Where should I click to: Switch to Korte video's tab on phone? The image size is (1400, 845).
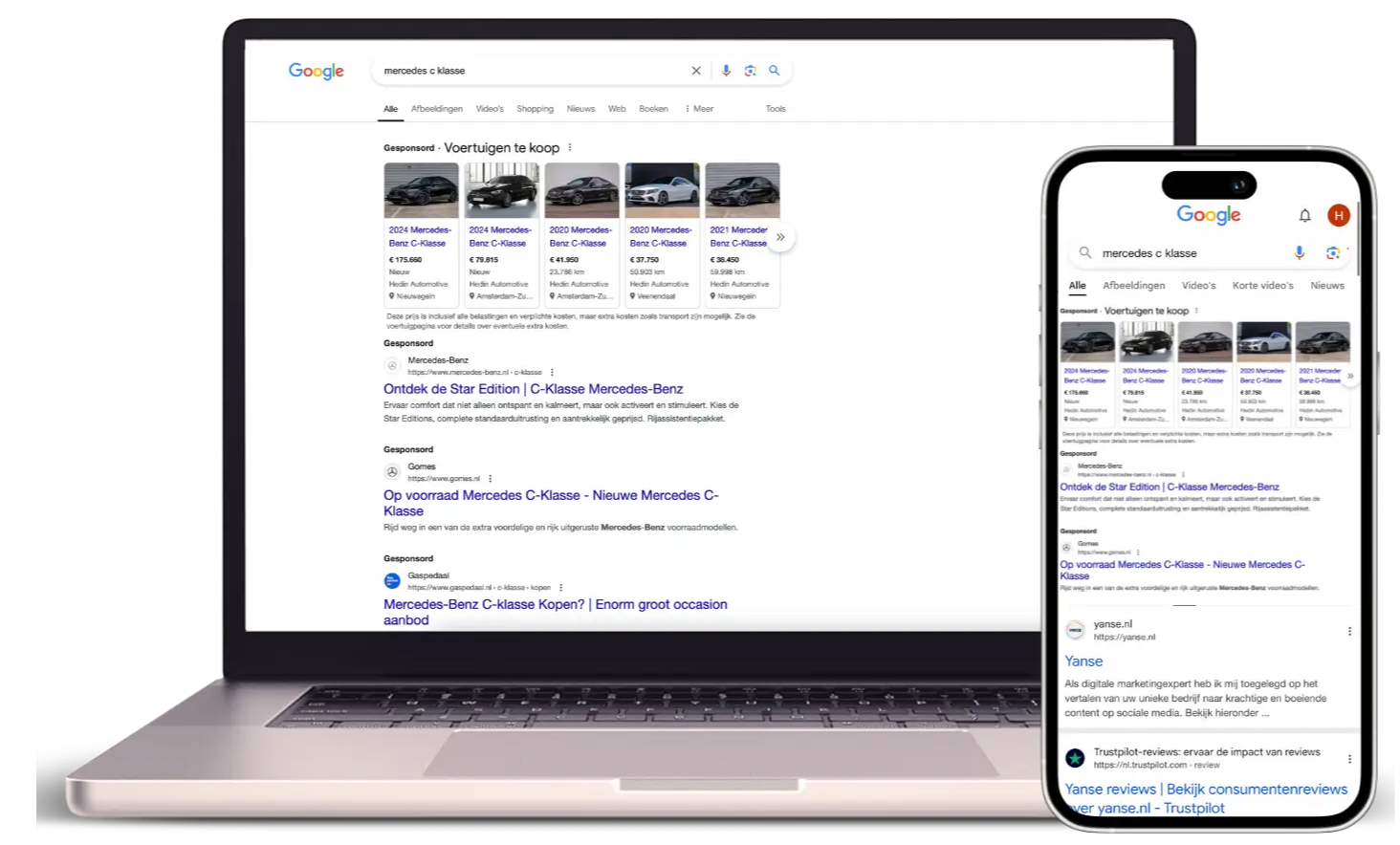[1262, 286]
